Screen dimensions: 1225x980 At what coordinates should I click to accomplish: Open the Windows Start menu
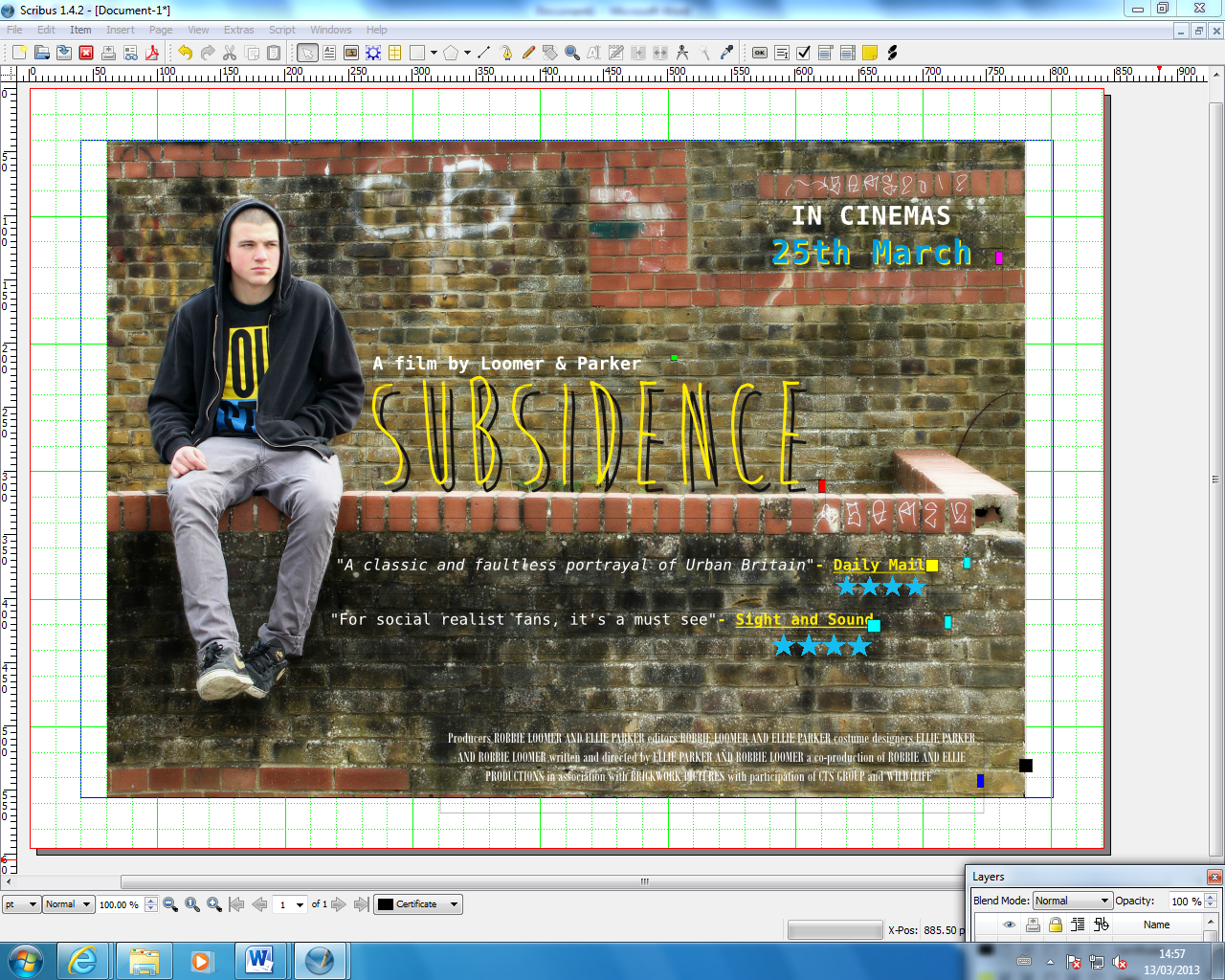[x=26, y=960]
